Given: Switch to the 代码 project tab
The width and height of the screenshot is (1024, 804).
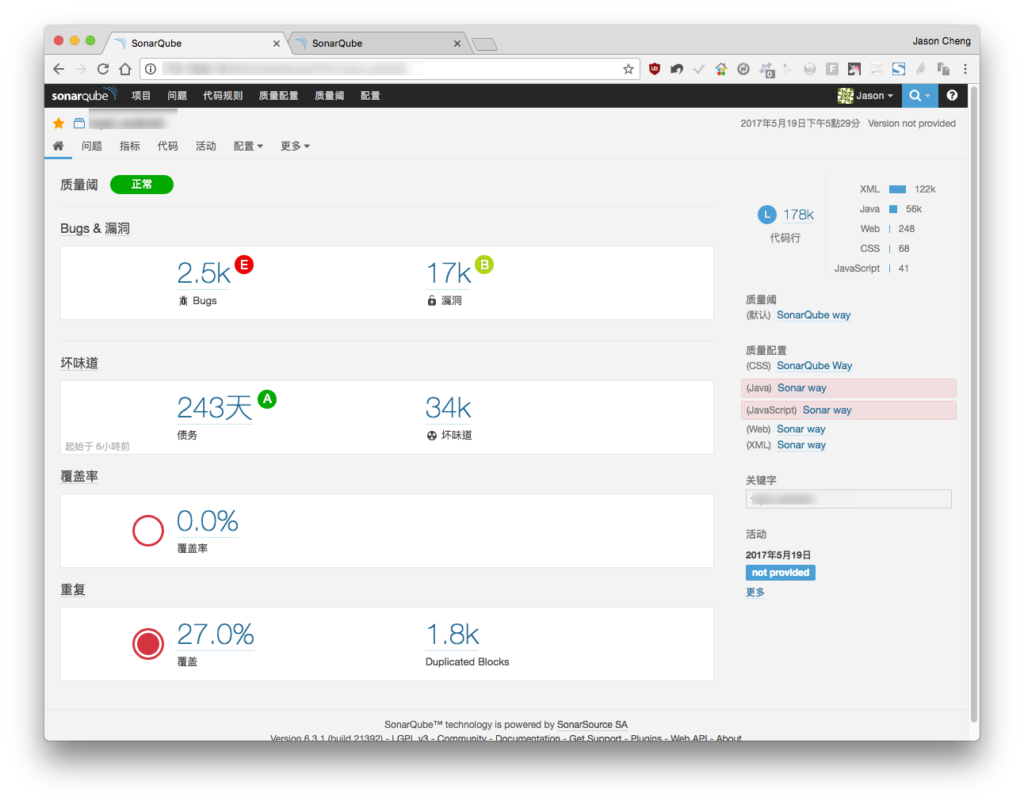Looking at the screenshot, I should point(168,146).
